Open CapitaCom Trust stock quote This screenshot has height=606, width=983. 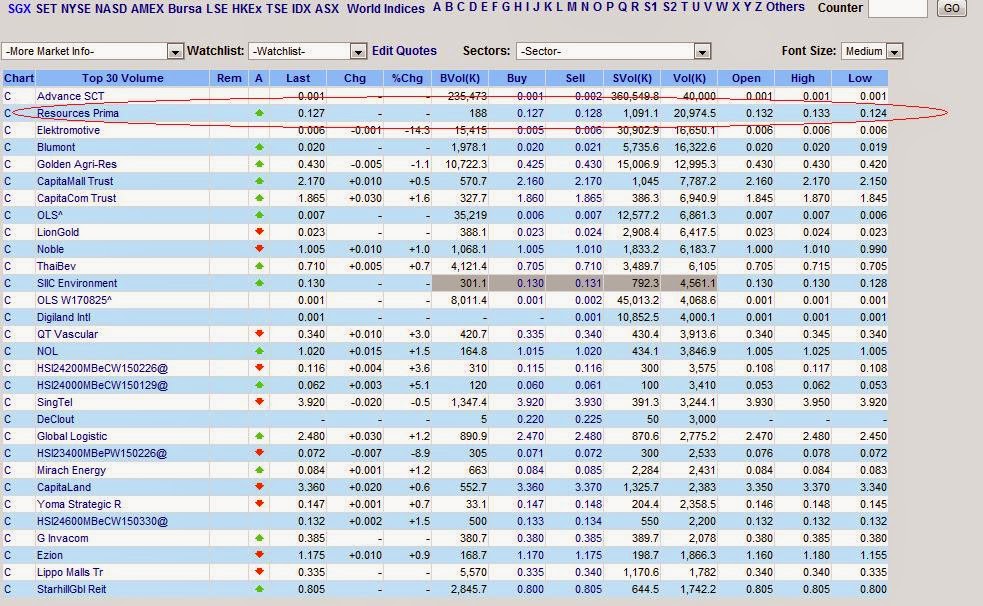pos(76,198)
